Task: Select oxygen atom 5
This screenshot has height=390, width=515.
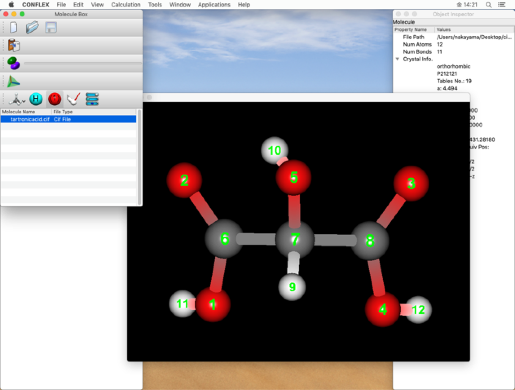Action: pos(293,177)
